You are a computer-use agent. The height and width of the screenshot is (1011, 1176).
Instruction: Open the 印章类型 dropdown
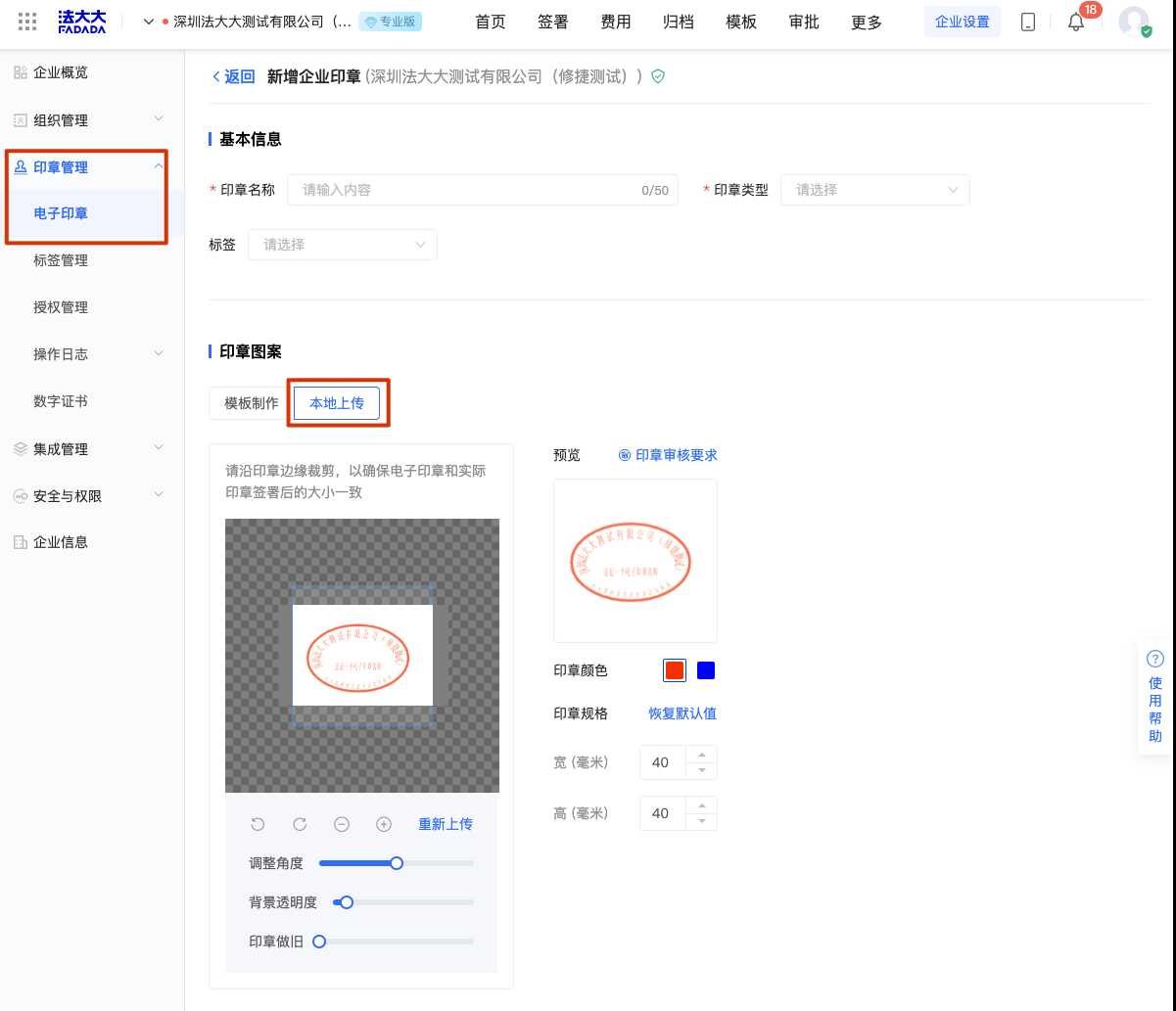(x=874, y=190)
